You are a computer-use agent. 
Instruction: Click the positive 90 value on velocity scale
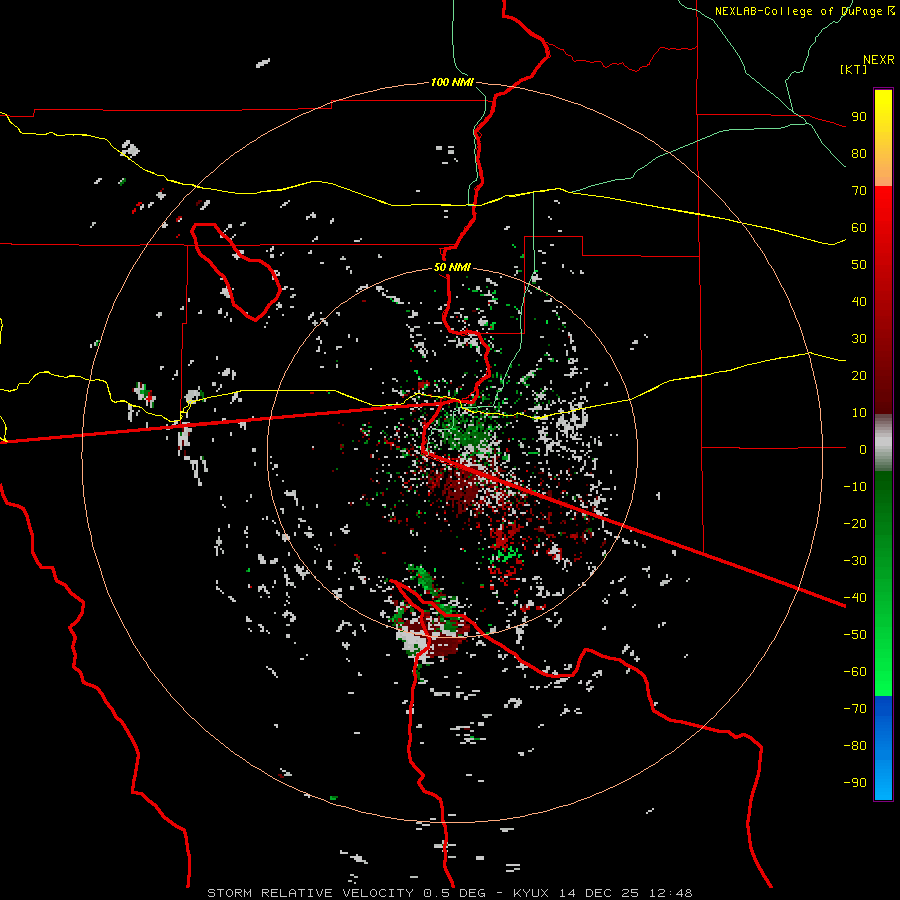coord(859,117)
